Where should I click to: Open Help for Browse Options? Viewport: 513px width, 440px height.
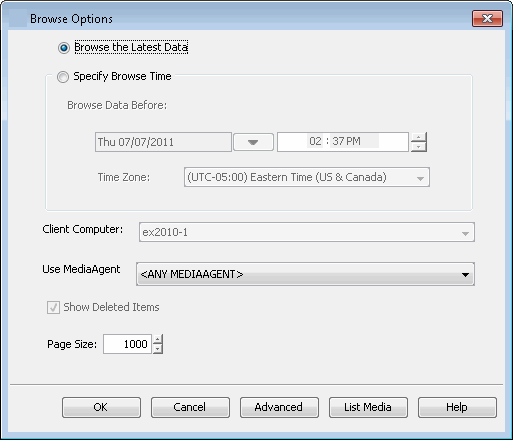pyautogui.click(x=457, y=407)
